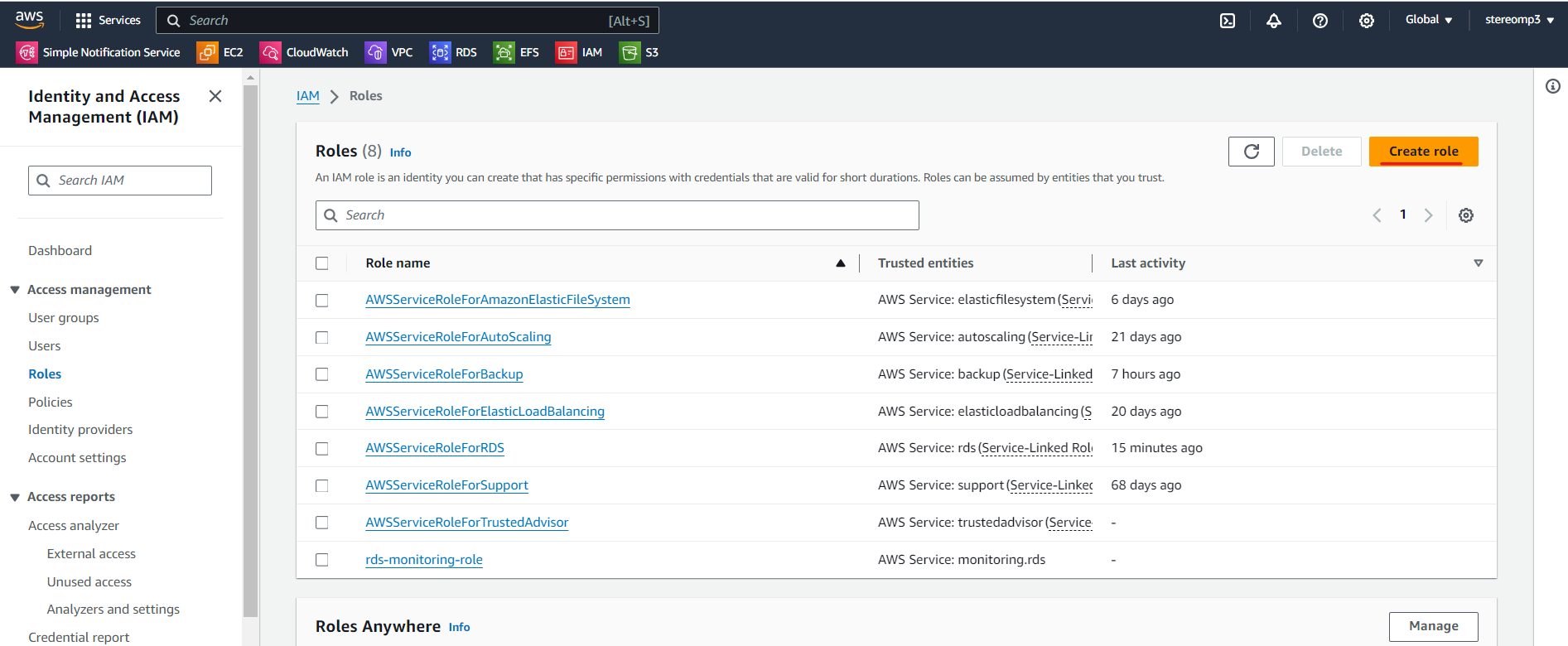Open the AWSServiceRoleForRDS role link

(x=435, y=448)
